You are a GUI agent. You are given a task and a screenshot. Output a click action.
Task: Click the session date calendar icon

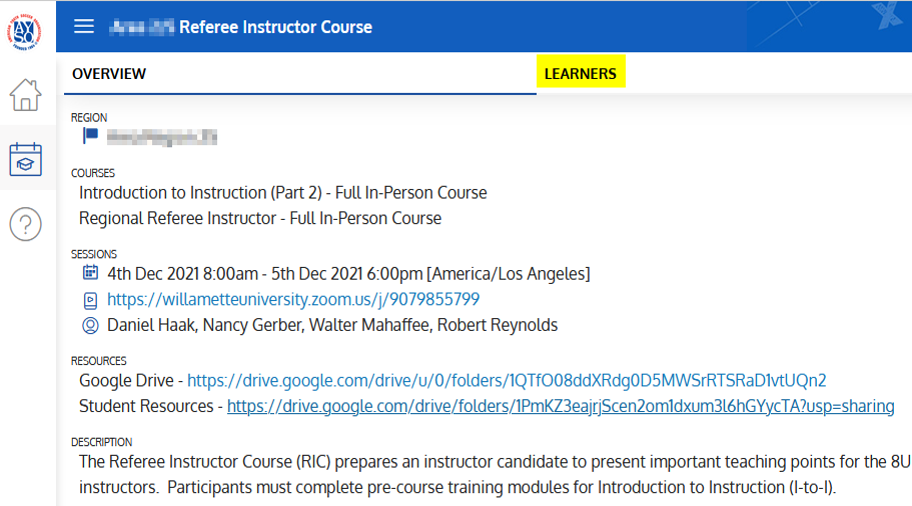[90, 273]
